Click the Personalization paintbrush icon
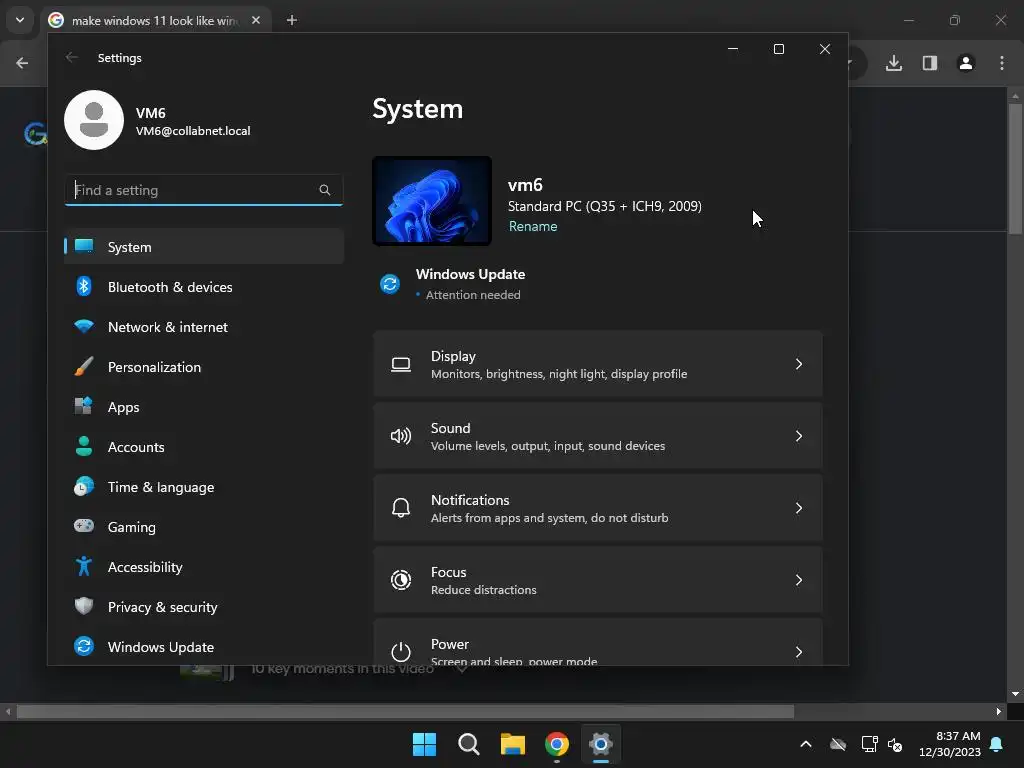 (x=84, y=366)
